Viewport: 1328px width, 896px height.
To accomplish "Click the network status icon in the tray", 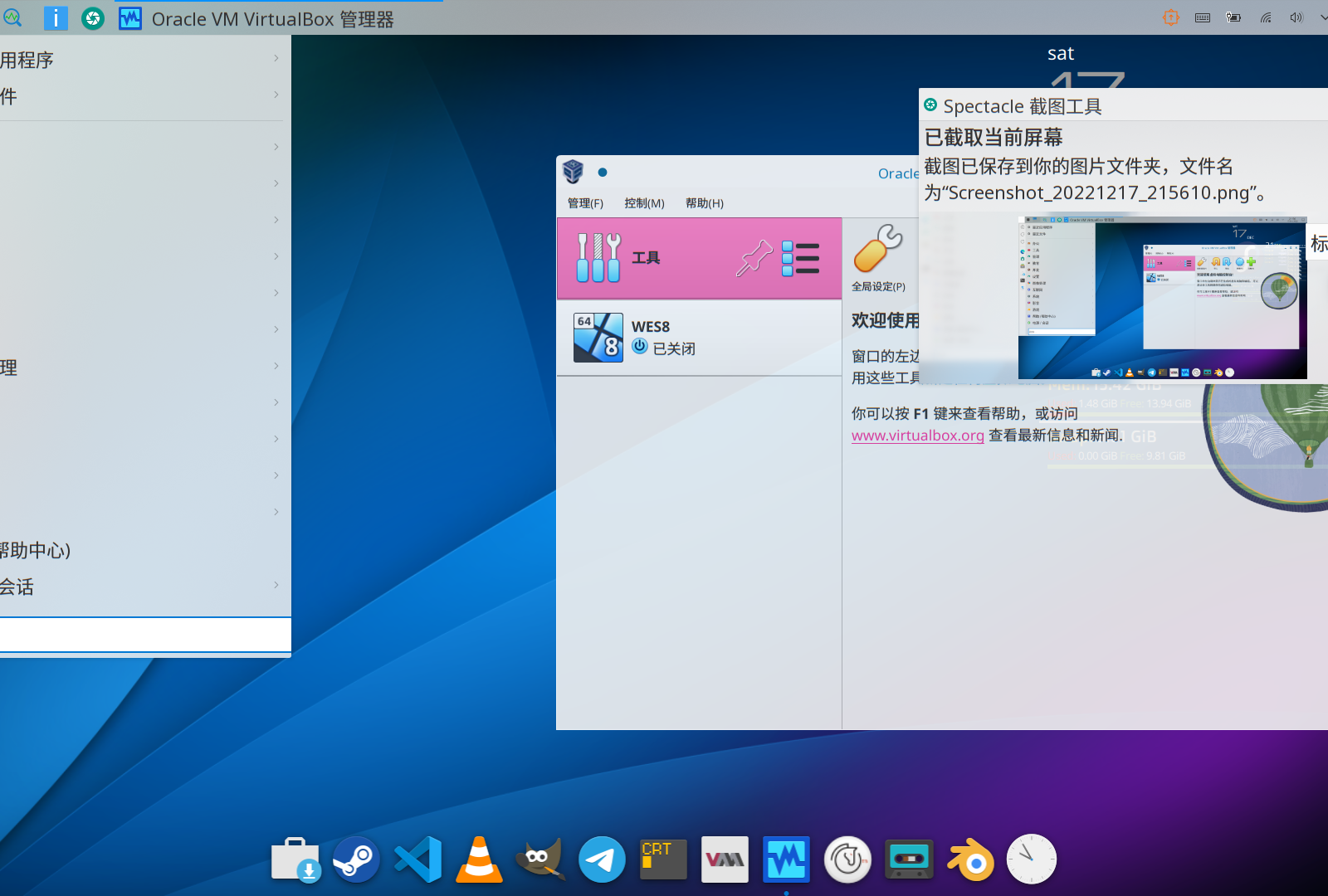I will [x=1265, y=17].
